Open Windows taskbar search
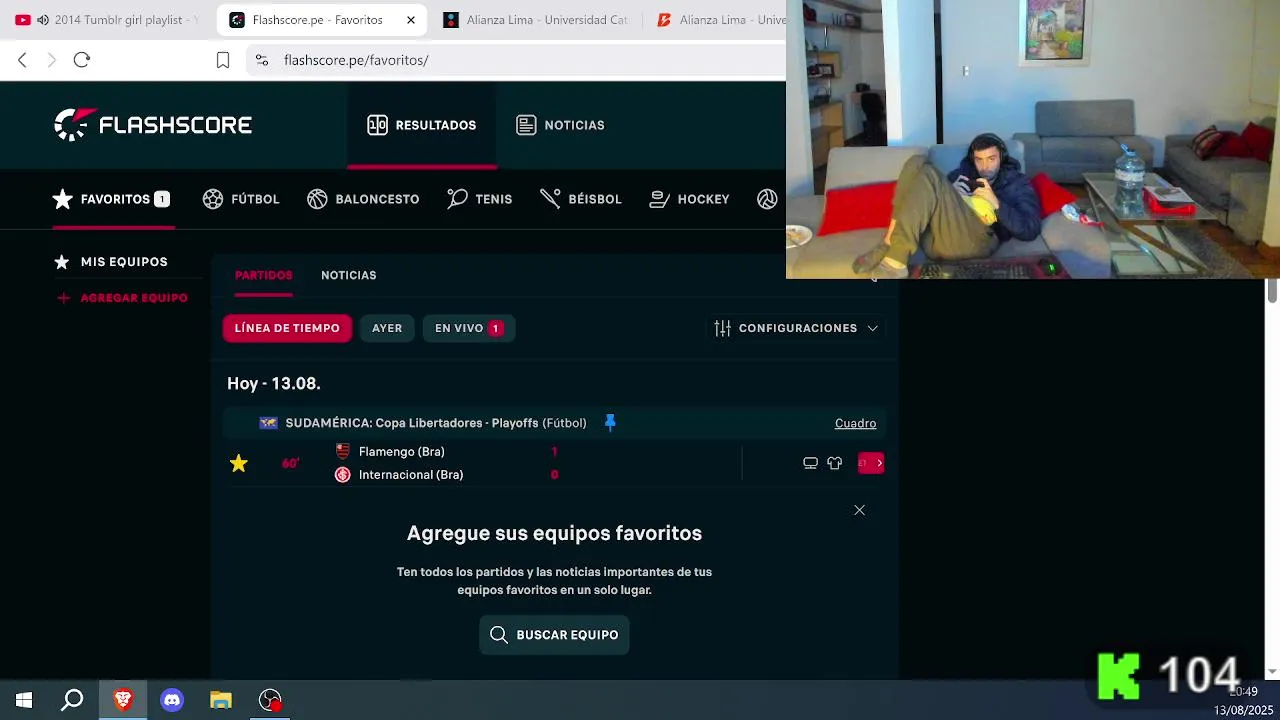The width and height of the screenshot is (1280, 720). [72, 700]
